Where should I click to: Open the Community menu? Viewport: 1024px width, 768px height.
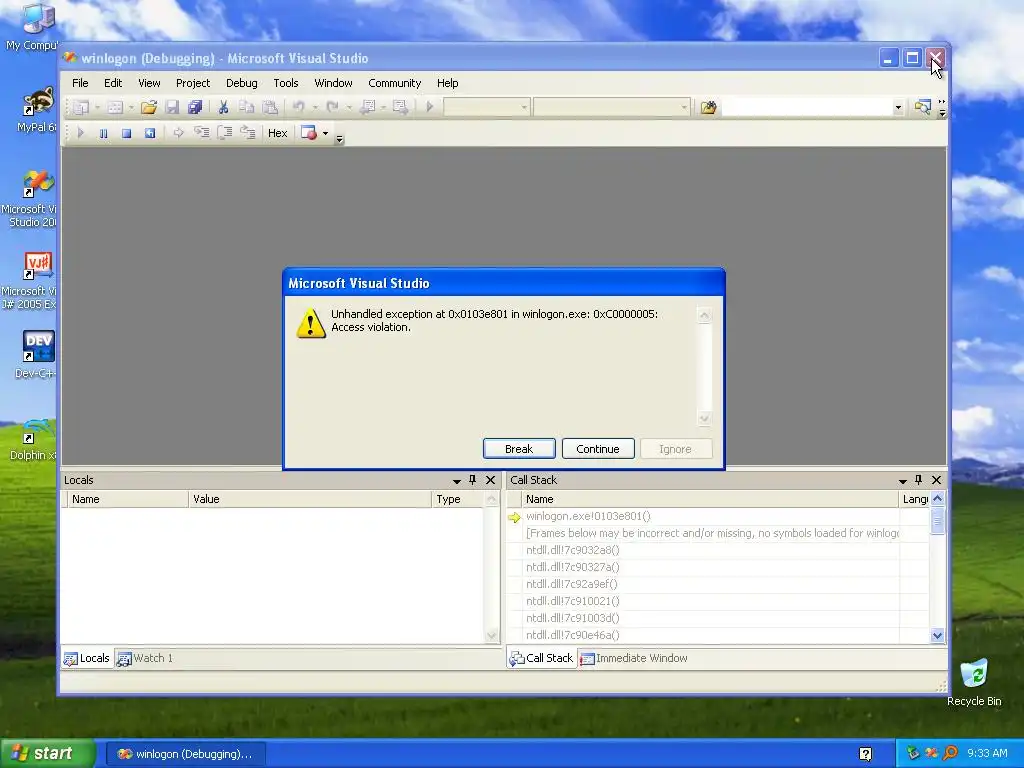pos(394,83)
